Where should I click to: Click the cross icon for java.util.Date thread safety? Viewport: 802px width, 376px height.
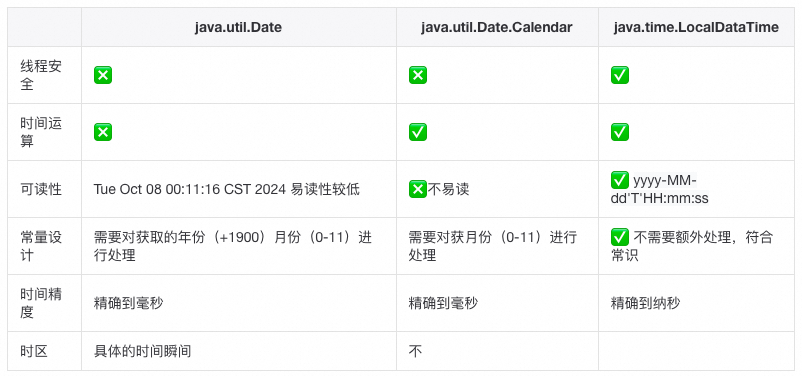tap(103, 75)
